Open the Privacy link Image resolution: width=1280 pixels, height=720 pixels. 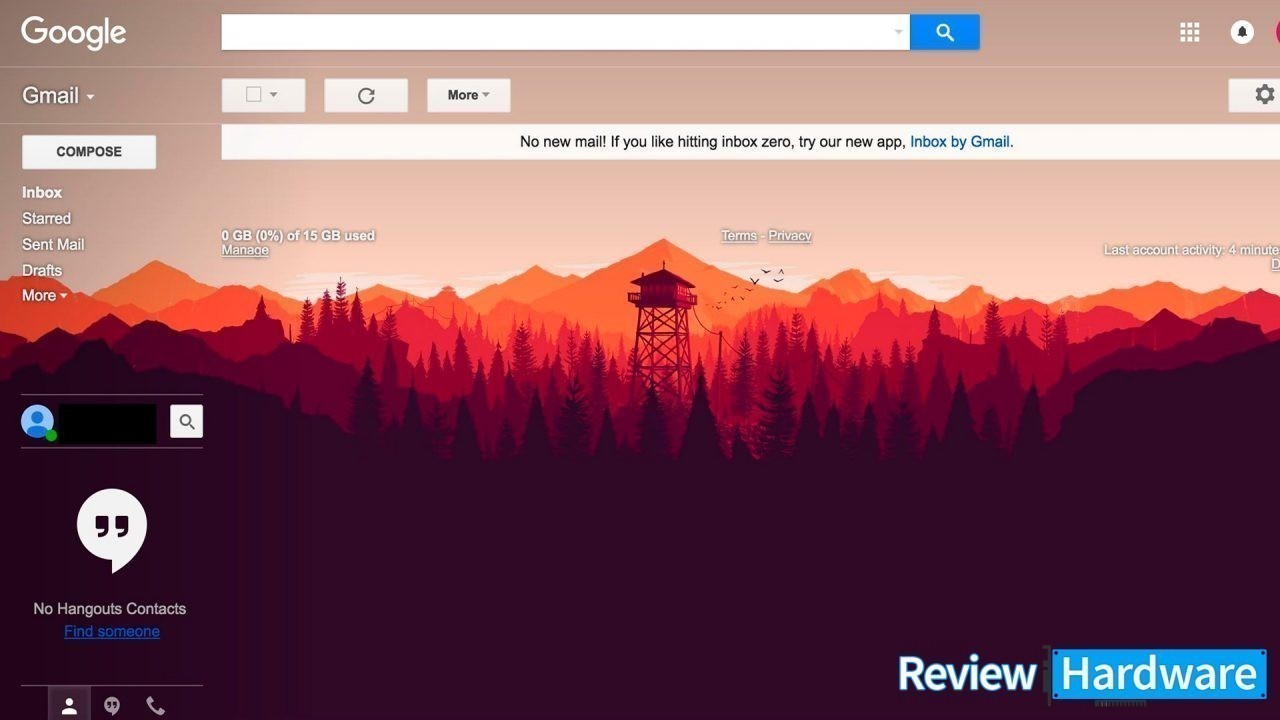790,236
